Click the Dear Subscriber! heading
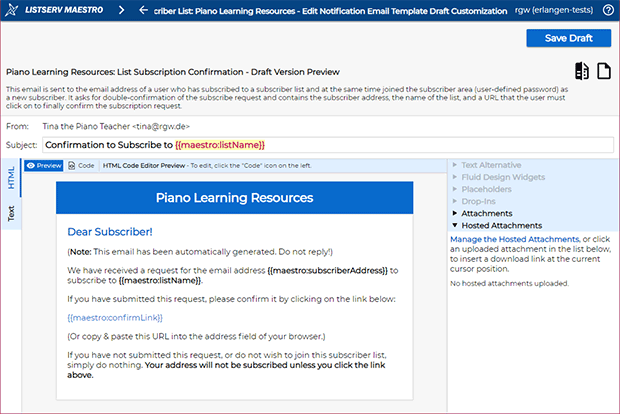Viewport: 620px width, 414px height. coord(110,232)
